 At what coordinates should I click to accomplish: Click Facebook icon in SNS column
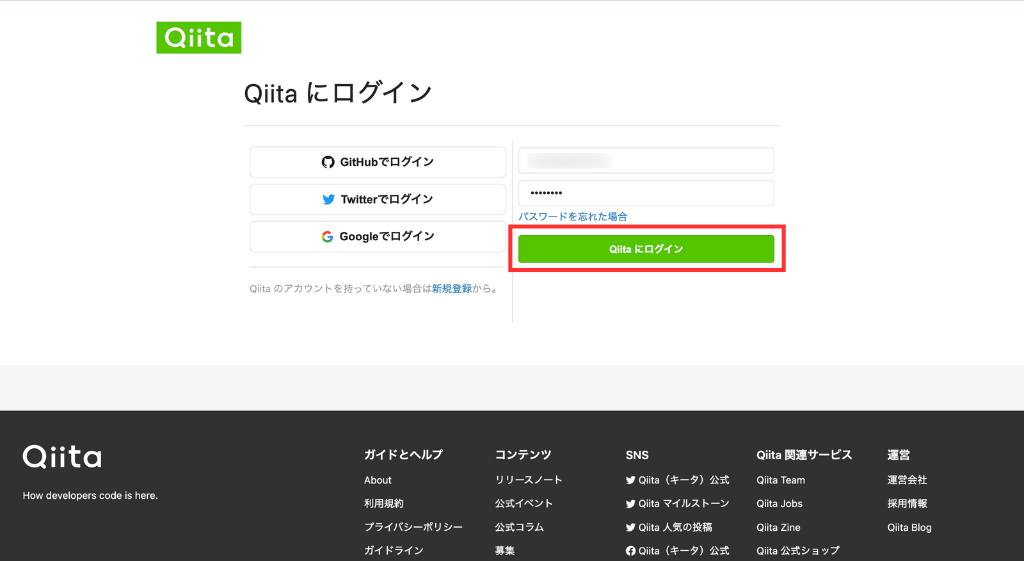pos(630,551)
